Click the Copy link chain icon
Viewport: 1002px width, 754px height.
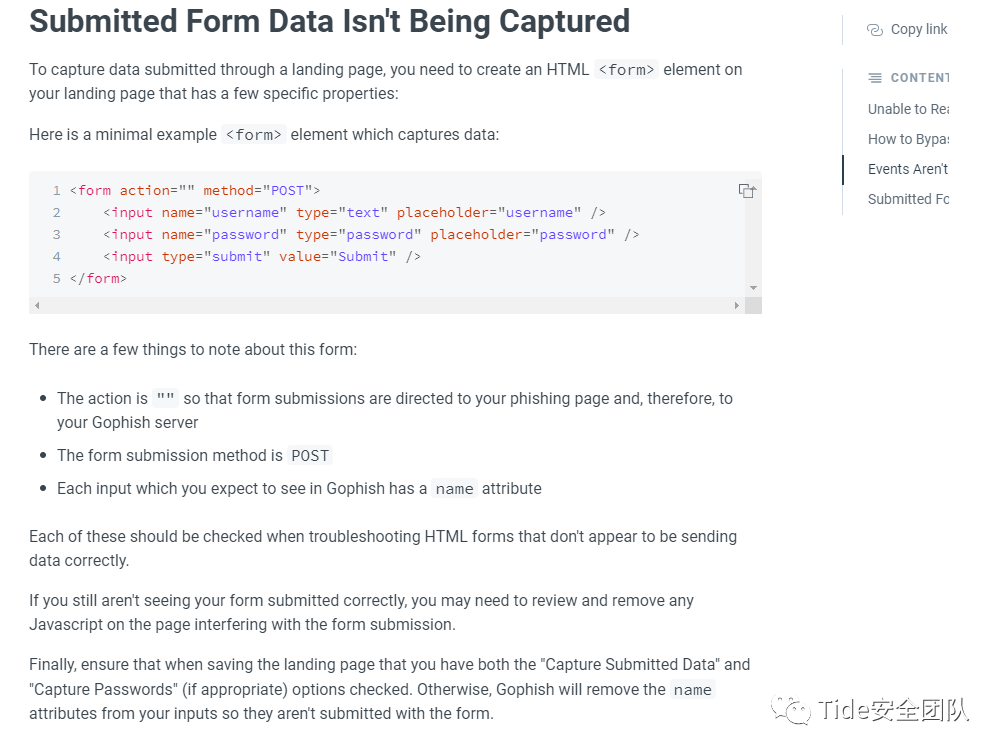click(875, 29)
